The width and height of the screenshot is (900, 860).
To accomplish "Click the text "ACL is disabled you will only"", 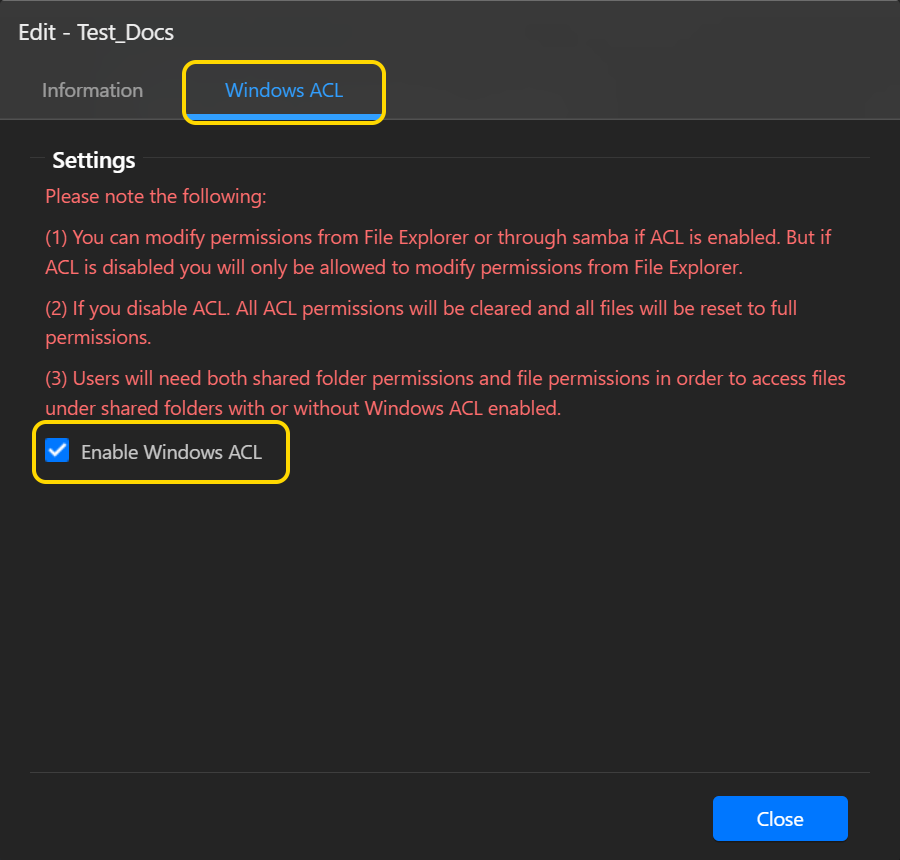I will pos(166,268).
